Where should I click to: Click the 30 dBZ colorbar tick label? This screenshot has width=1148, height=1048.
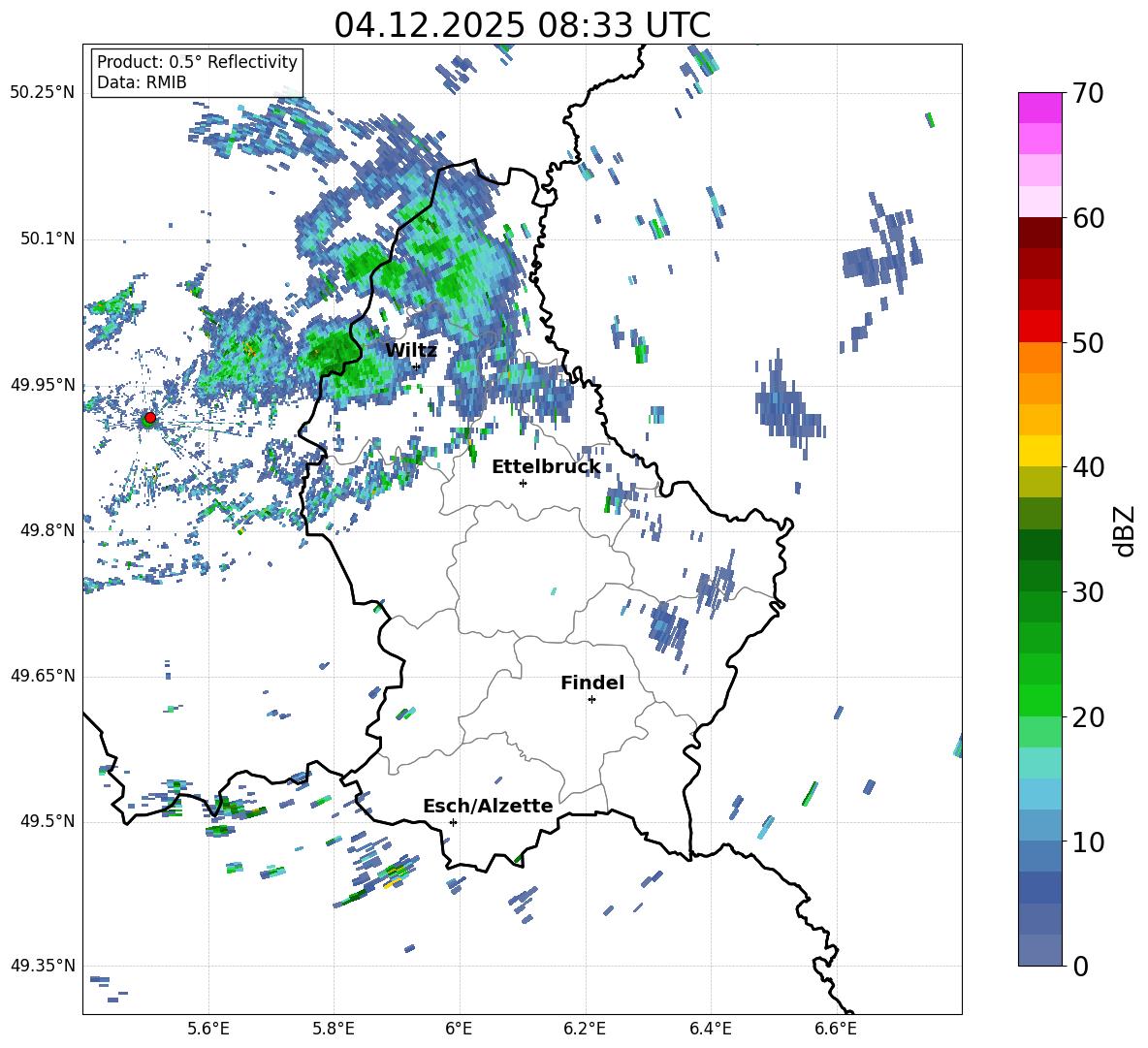[1088, 592]
